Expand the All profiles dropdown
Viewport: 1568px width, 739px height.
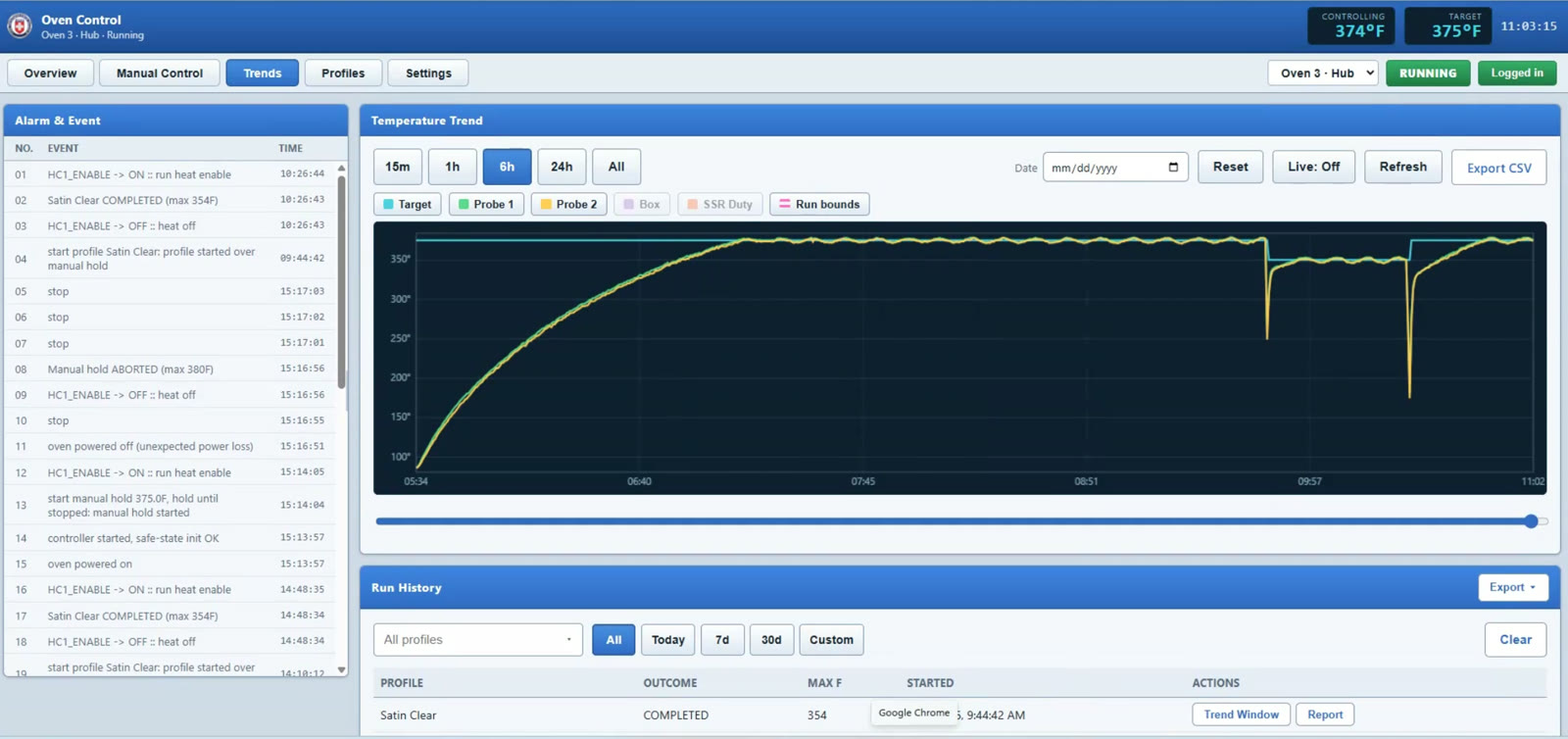(x=477, y=640)
